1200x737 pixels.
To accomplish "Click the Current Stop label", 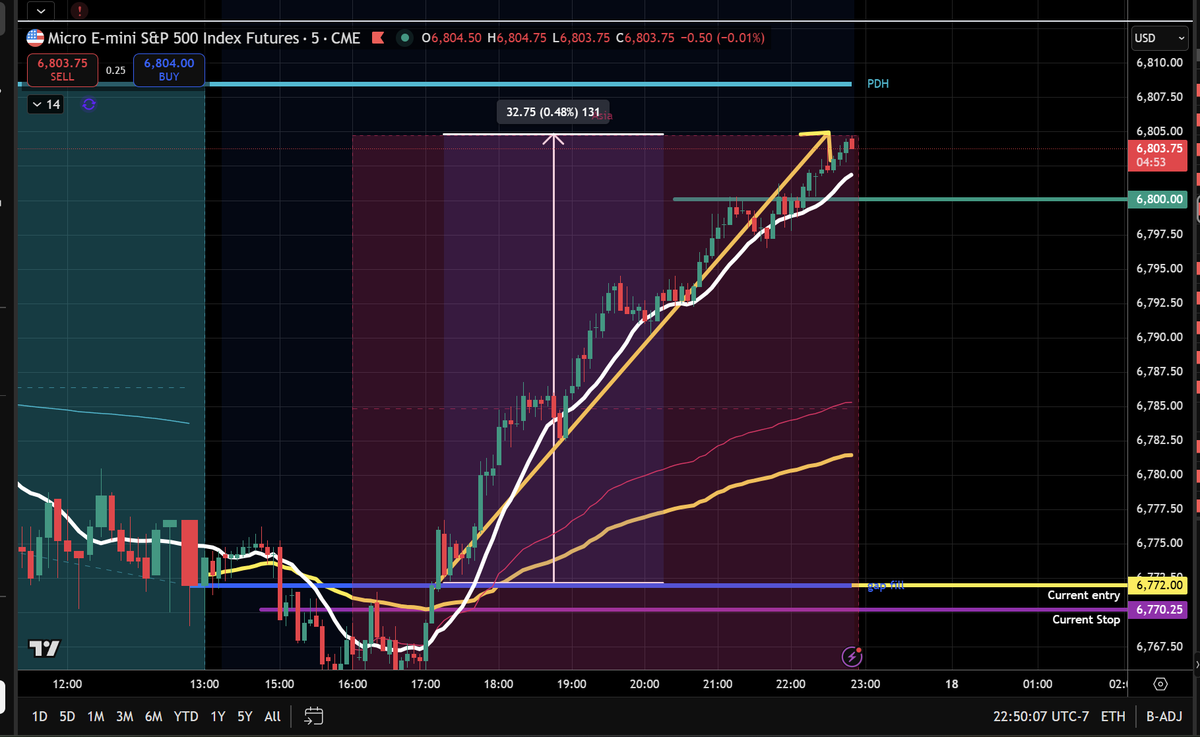I will click(1086, 620).
